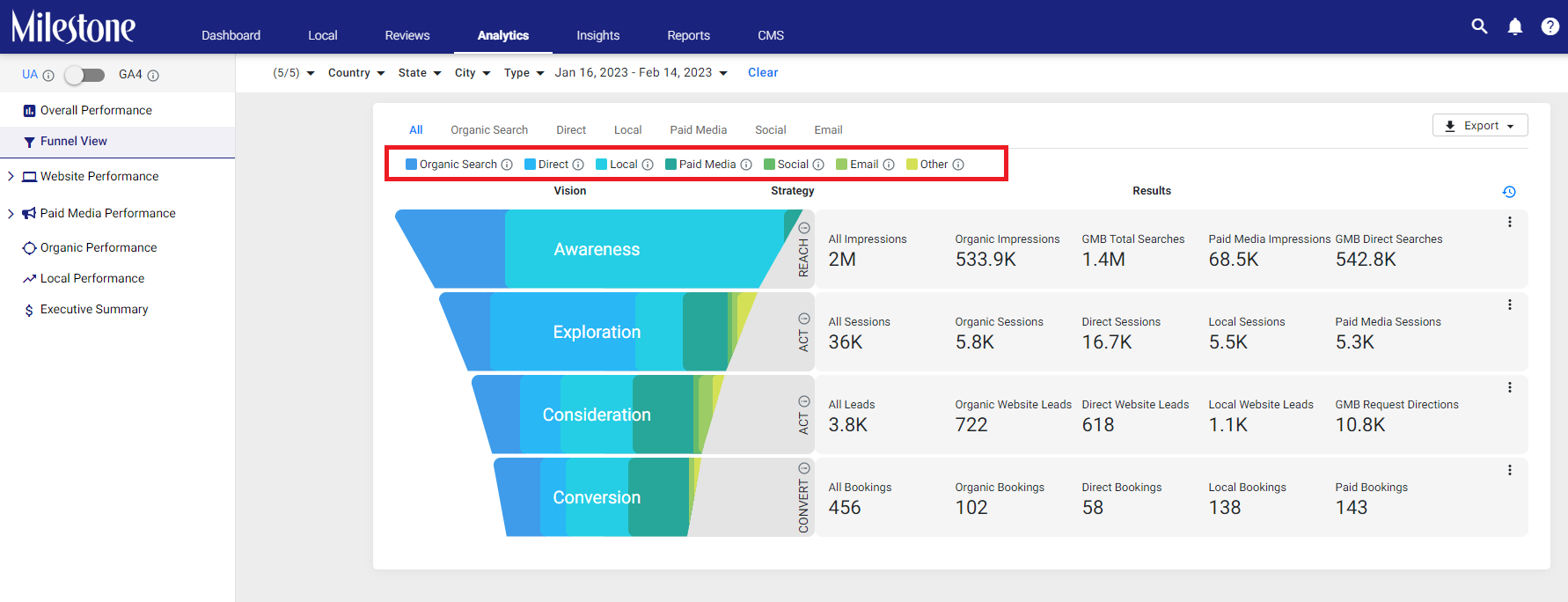Click info icon beside GA4 label
Image resolution: width=1568 pixels, height=602 pixels.
tap(153, 76)
